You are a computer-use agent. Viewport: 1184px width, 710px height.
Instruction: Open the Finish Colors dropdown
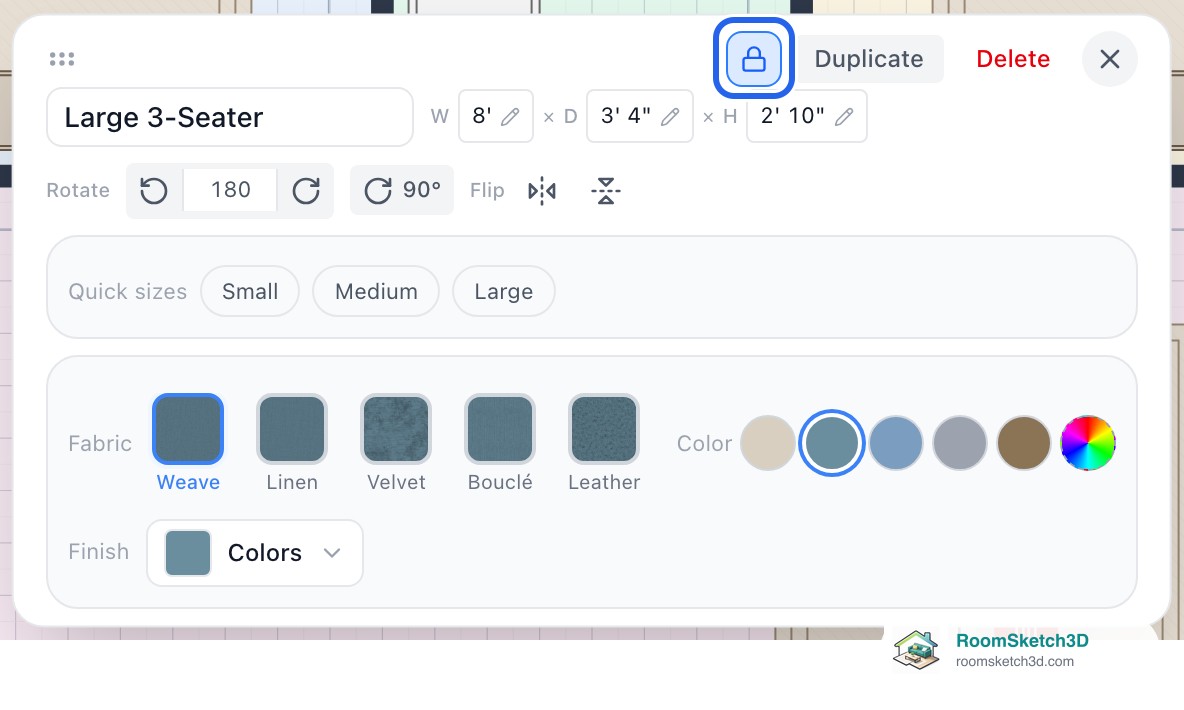tap(255, 553)
